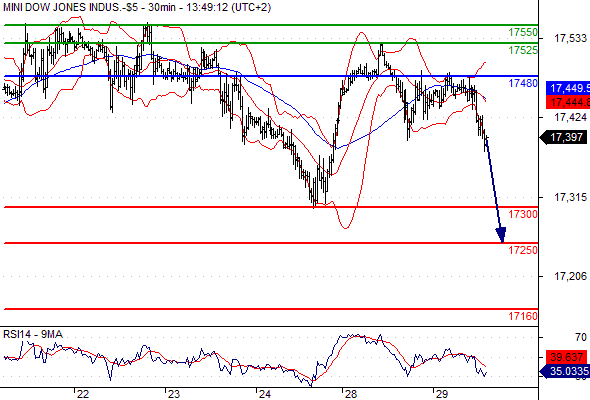Select the 17550 green resistance label

pos(523,32)
